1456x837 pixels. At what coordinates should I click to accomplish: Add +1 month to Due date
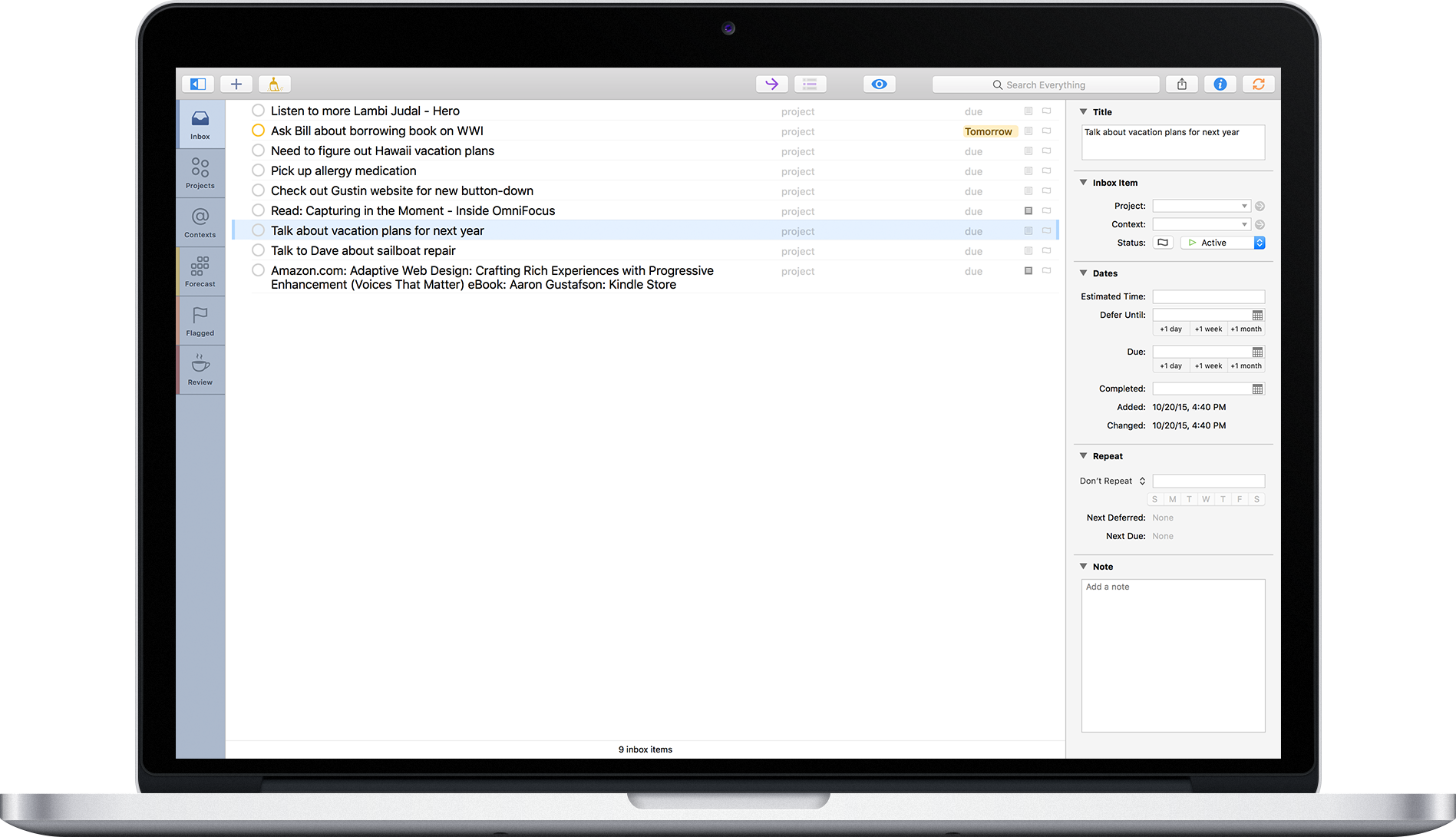pos(1246,366)
